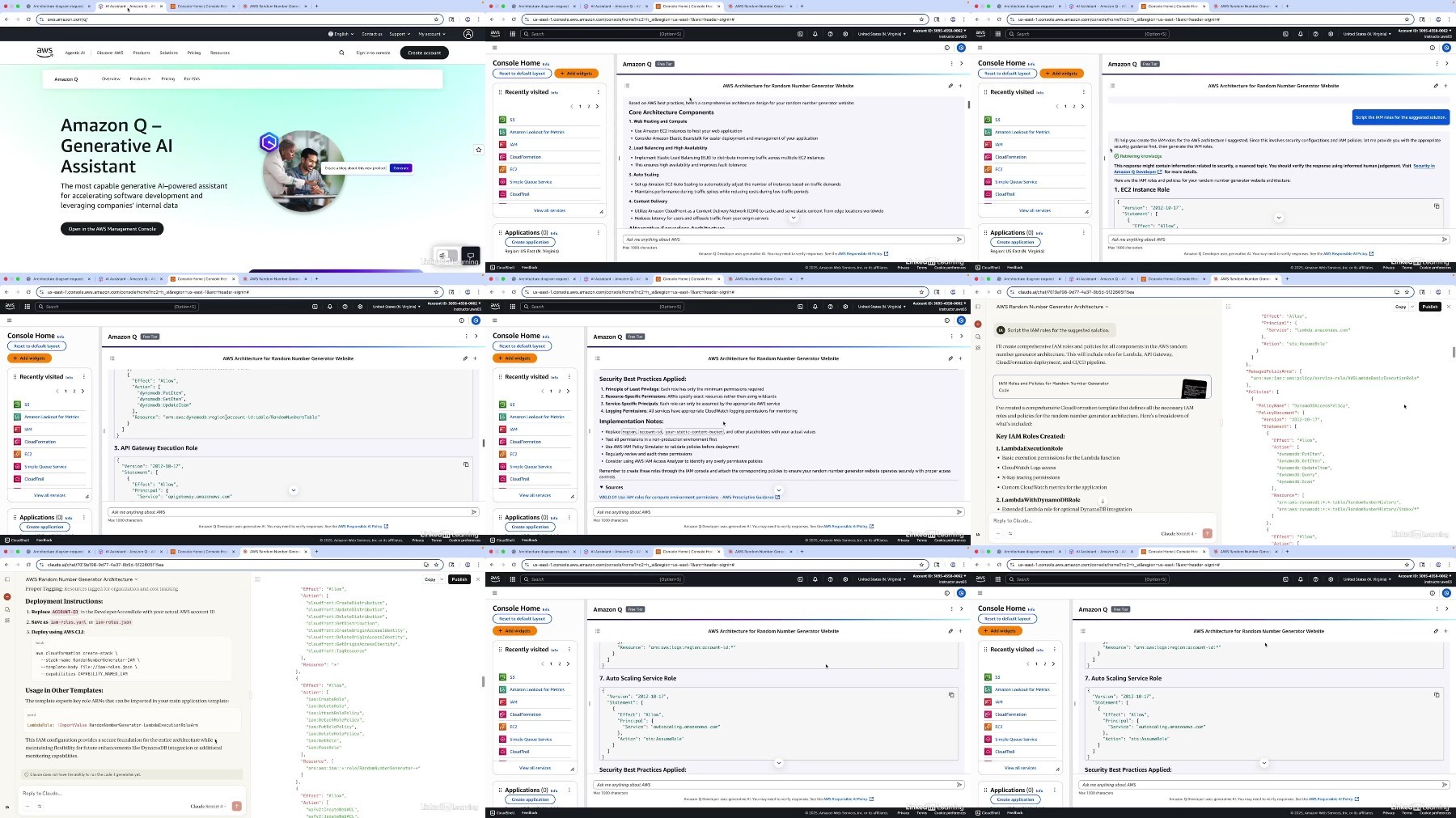Click Copy in Deployment Instructions Claude window
The image size is (1456, 818).
pos(430,579)
